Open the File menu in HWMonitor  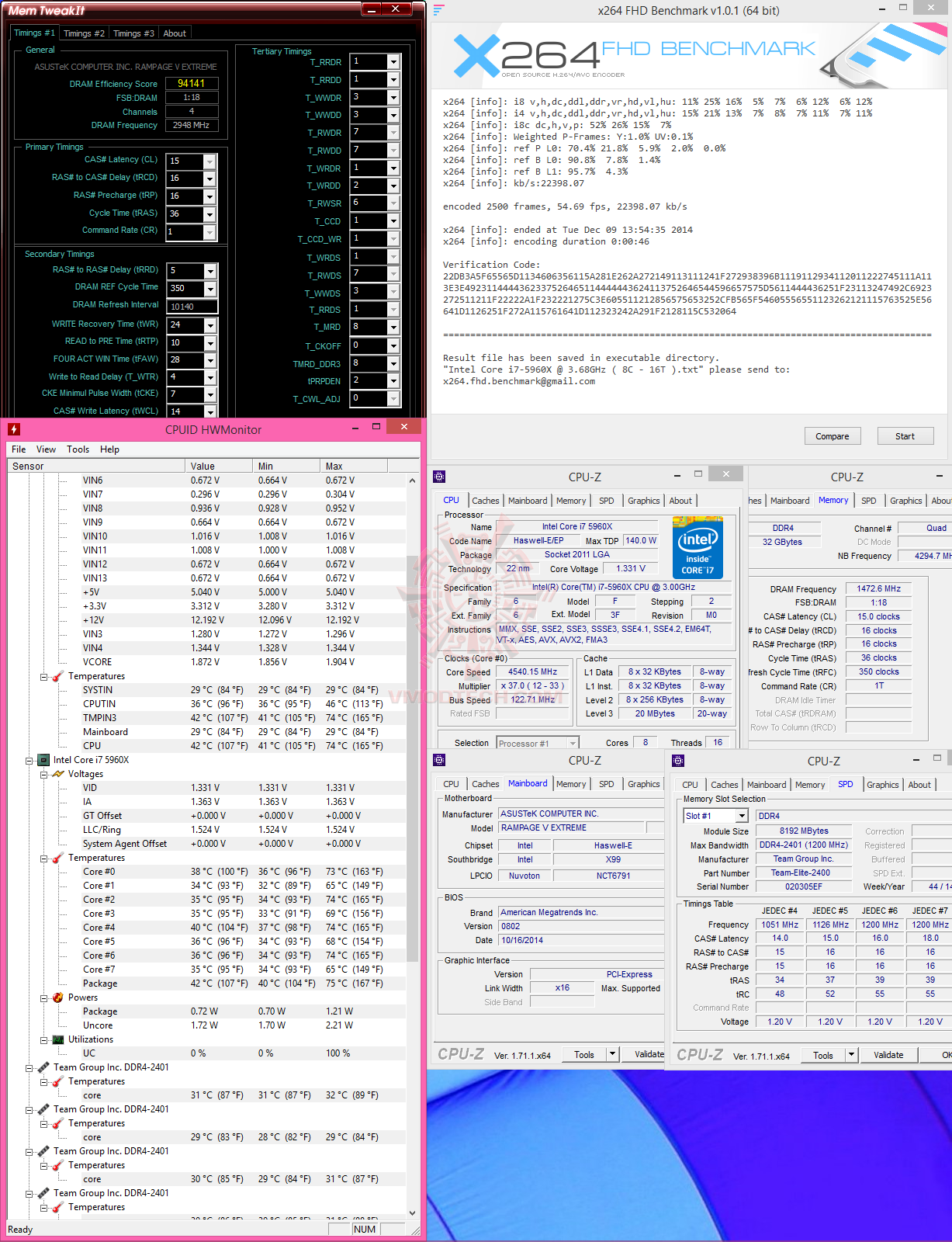[19, 449]
